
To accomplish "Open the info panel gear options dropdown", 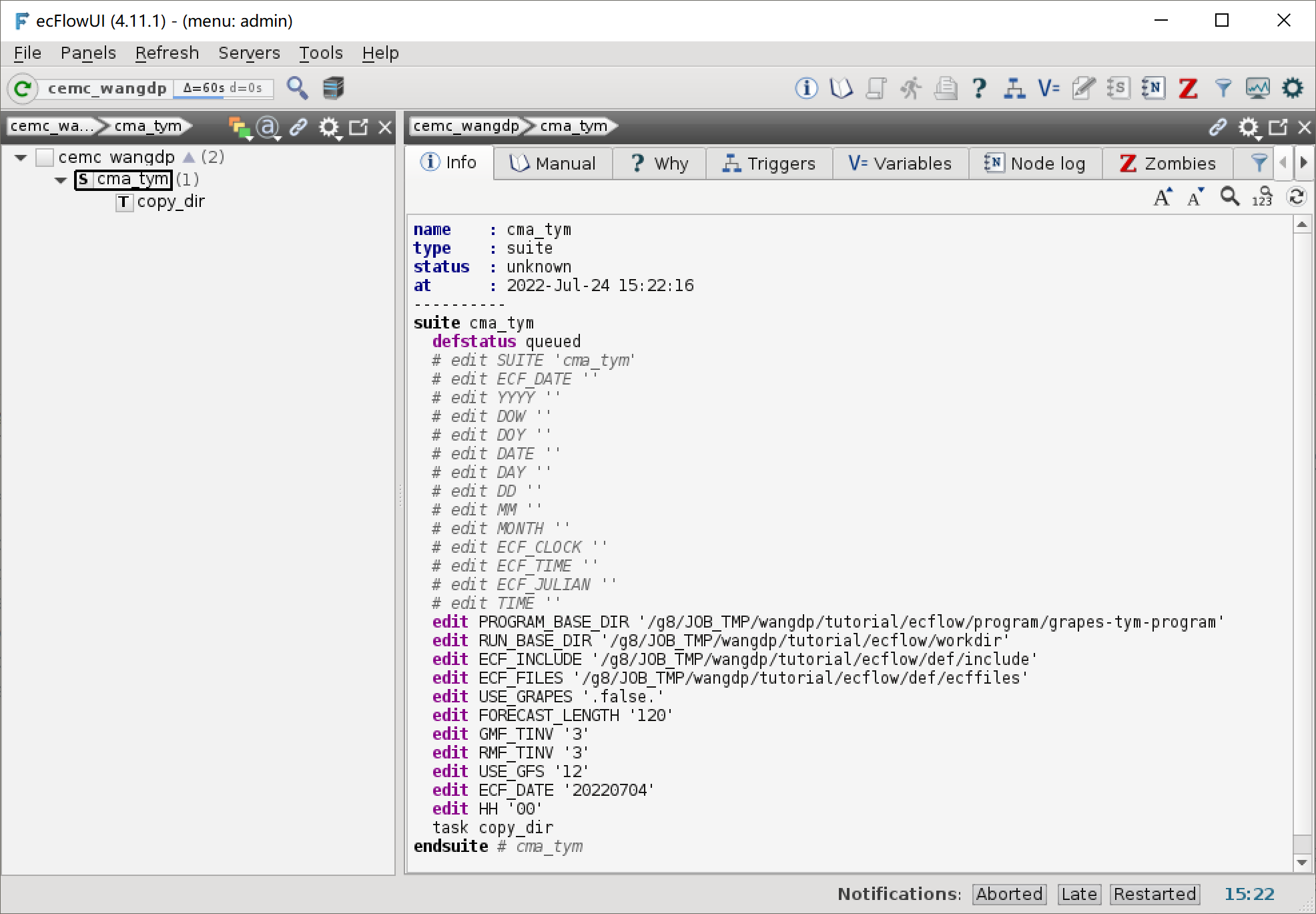I will tap(1249, 127).
